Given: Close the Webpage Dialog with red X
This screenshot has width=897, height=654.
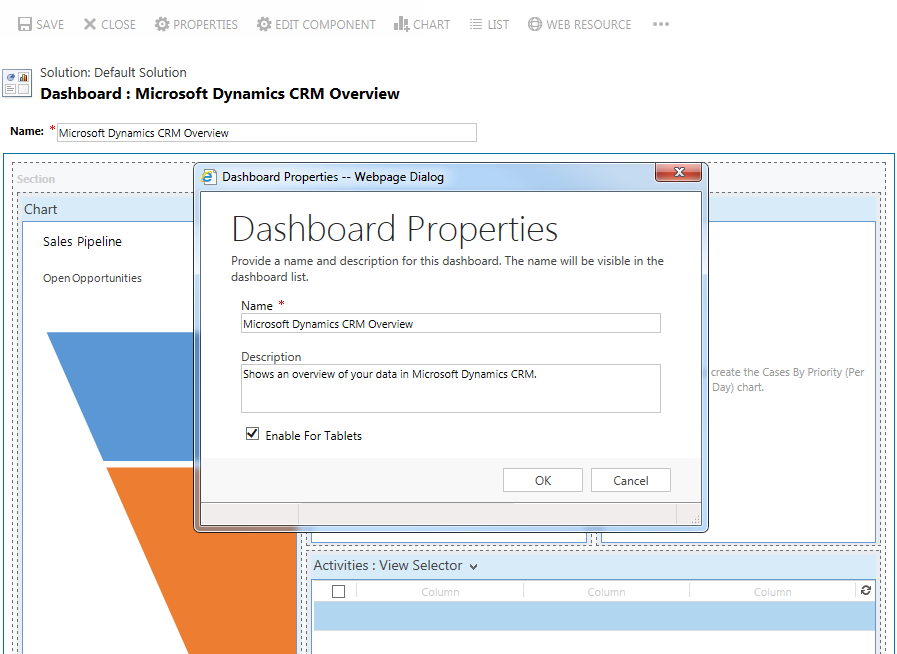Looking at the screenshot, I should point(679,174).
